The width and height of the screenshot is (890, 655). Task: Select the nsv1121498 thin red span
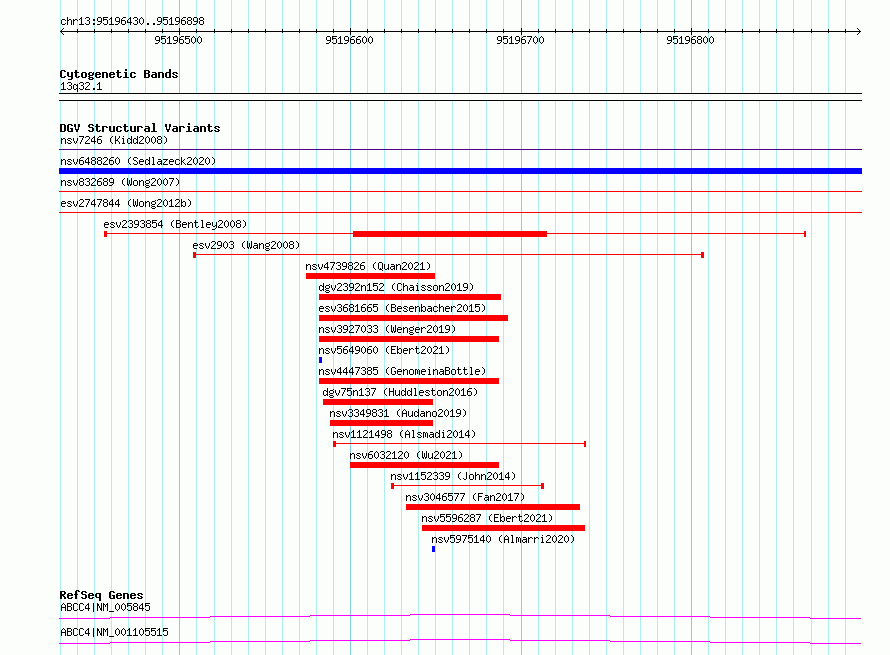tap(460, 444)
